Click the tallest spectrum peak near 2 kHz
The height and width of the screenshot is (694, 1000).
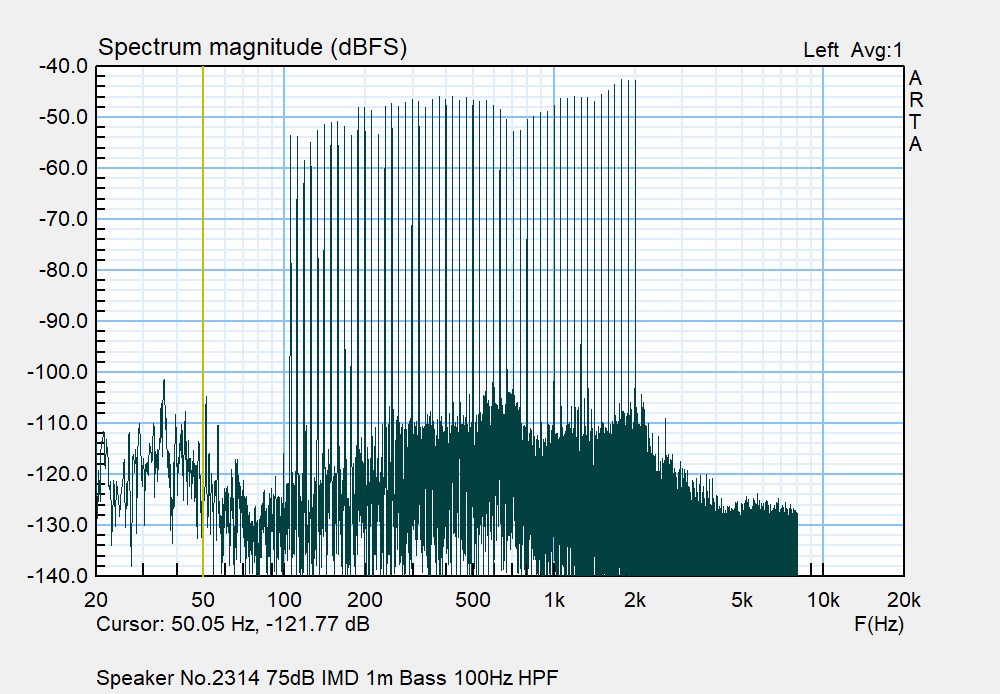[x=634, y=82]
